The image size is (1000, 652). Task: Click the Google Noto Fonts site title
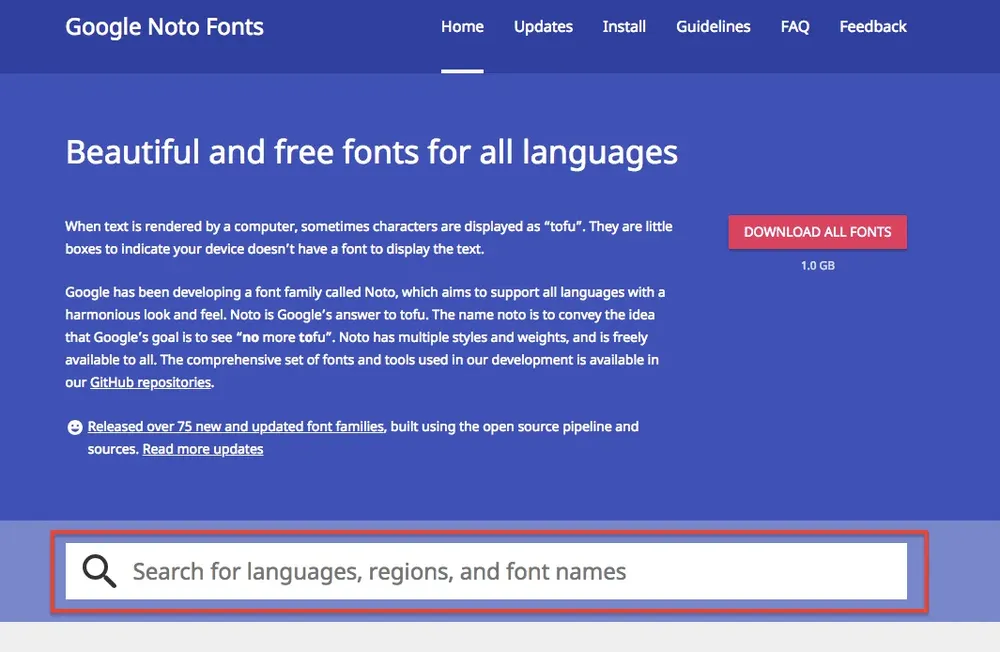[165, 27]
